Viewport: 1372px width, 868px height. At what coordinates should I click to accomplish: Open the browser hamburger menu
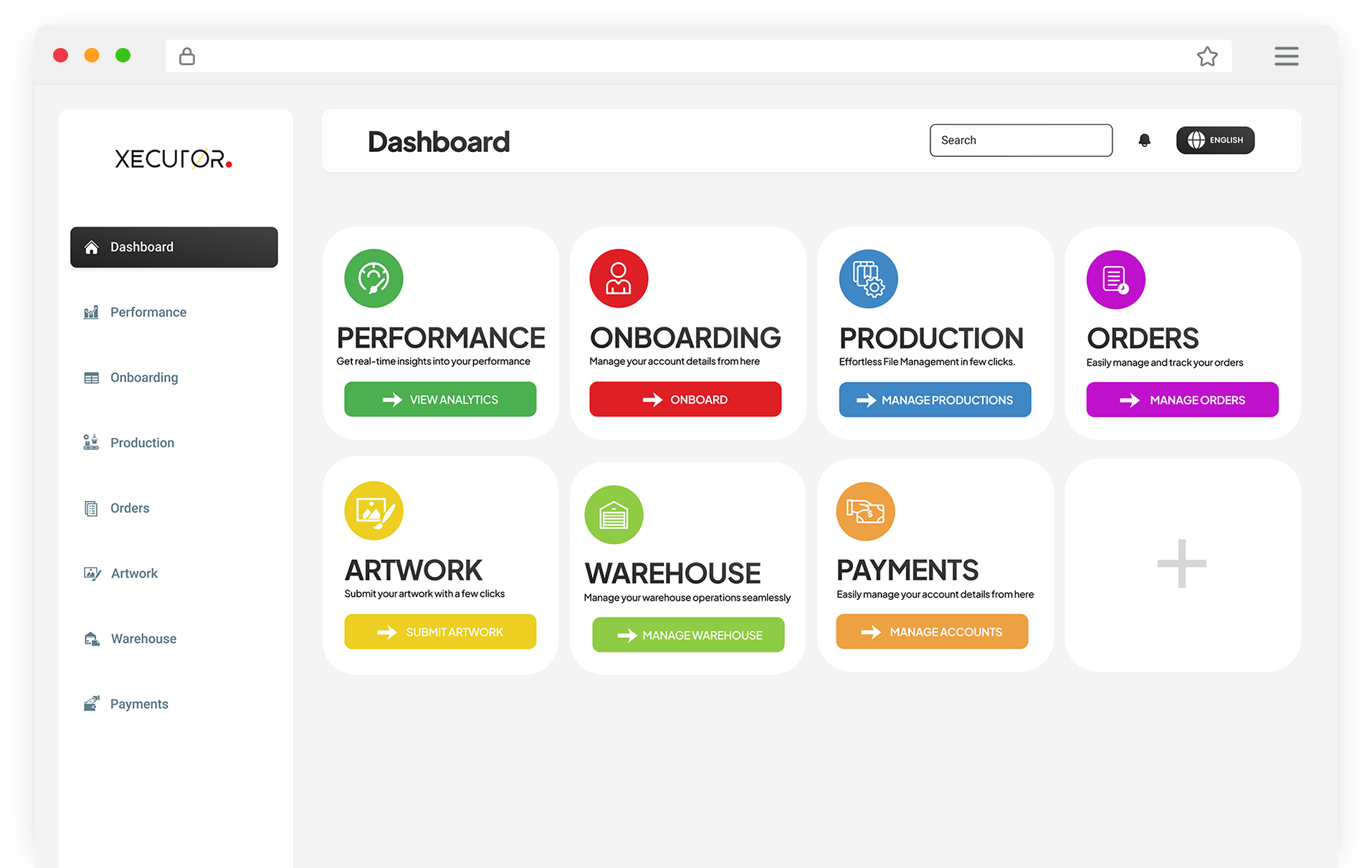[1286, 56]
